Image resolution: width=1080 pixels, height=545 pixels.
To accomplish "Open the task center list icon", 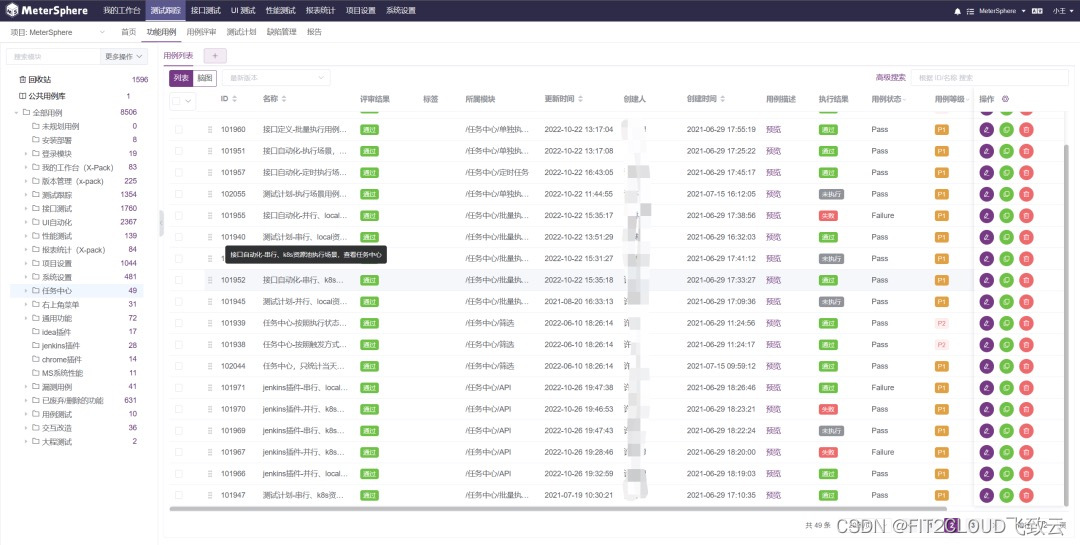I will point(970,11).
